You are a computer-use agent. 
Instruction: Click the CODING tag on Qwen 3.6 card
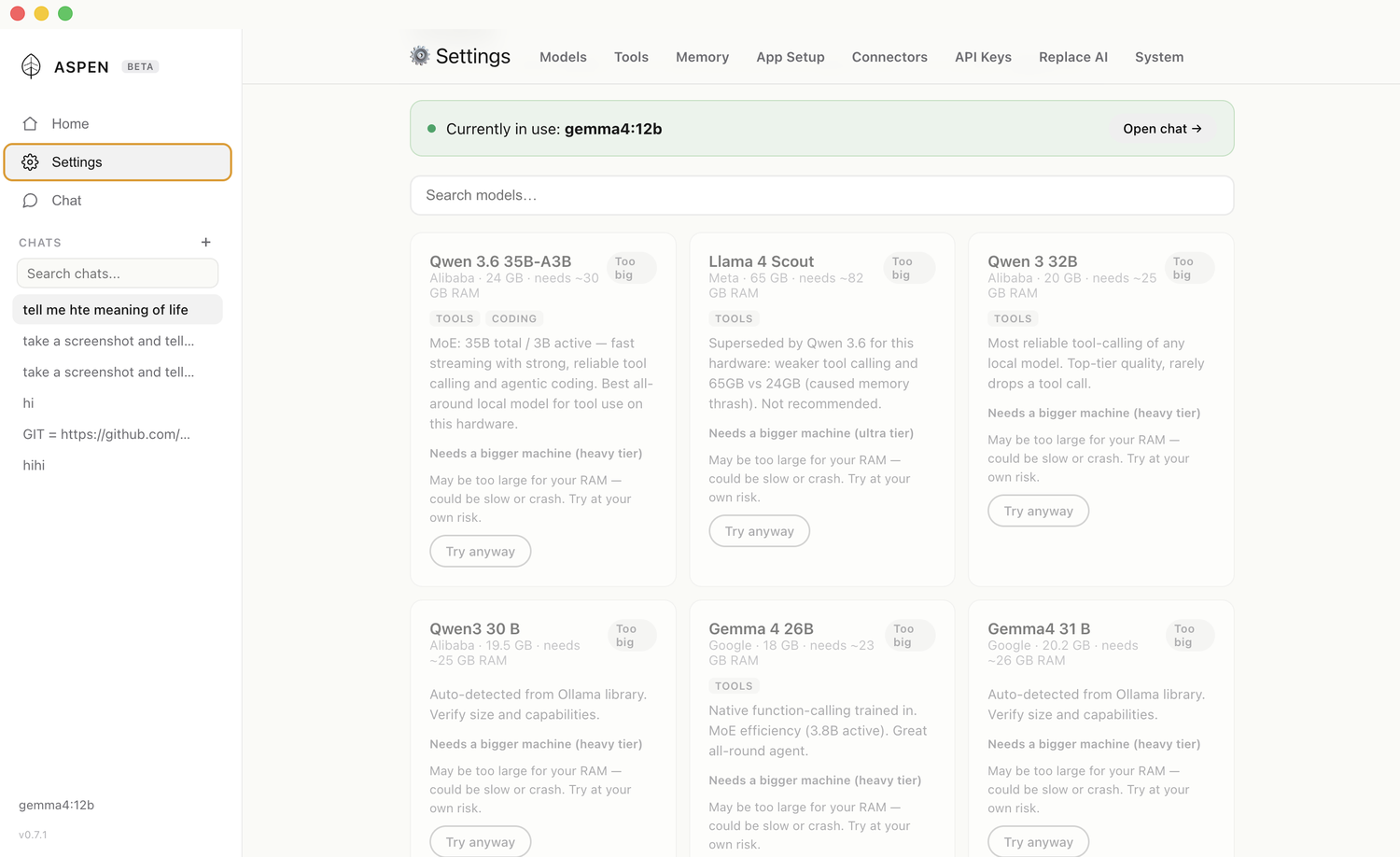pyautogui.click(x=514, y=318)
